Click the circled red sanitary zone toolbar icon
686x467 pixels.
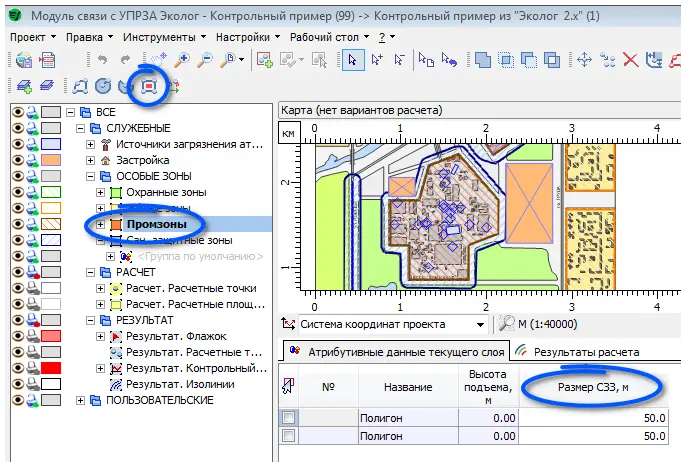(149, 87)
